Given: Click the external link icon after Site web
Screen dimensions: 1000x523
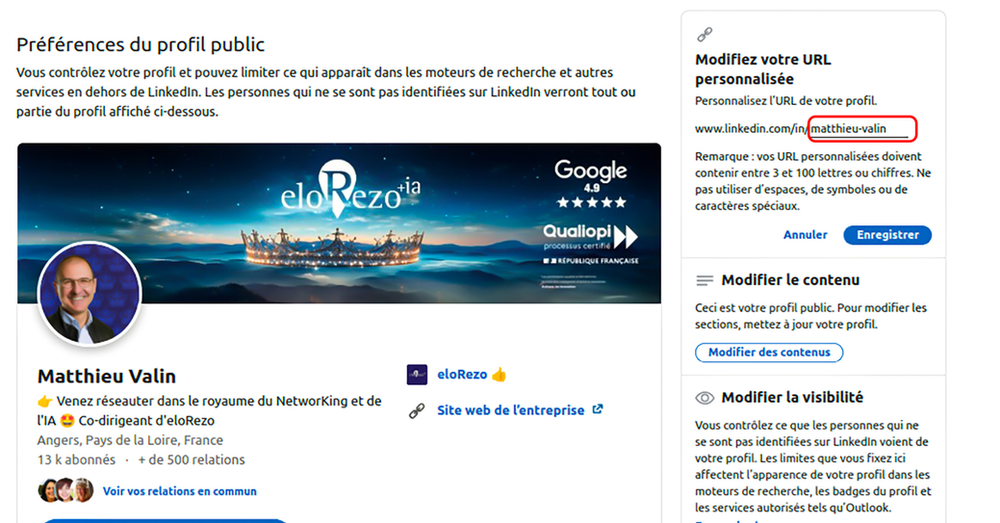Looking at the screenshot, I should (x=598, y=409).
